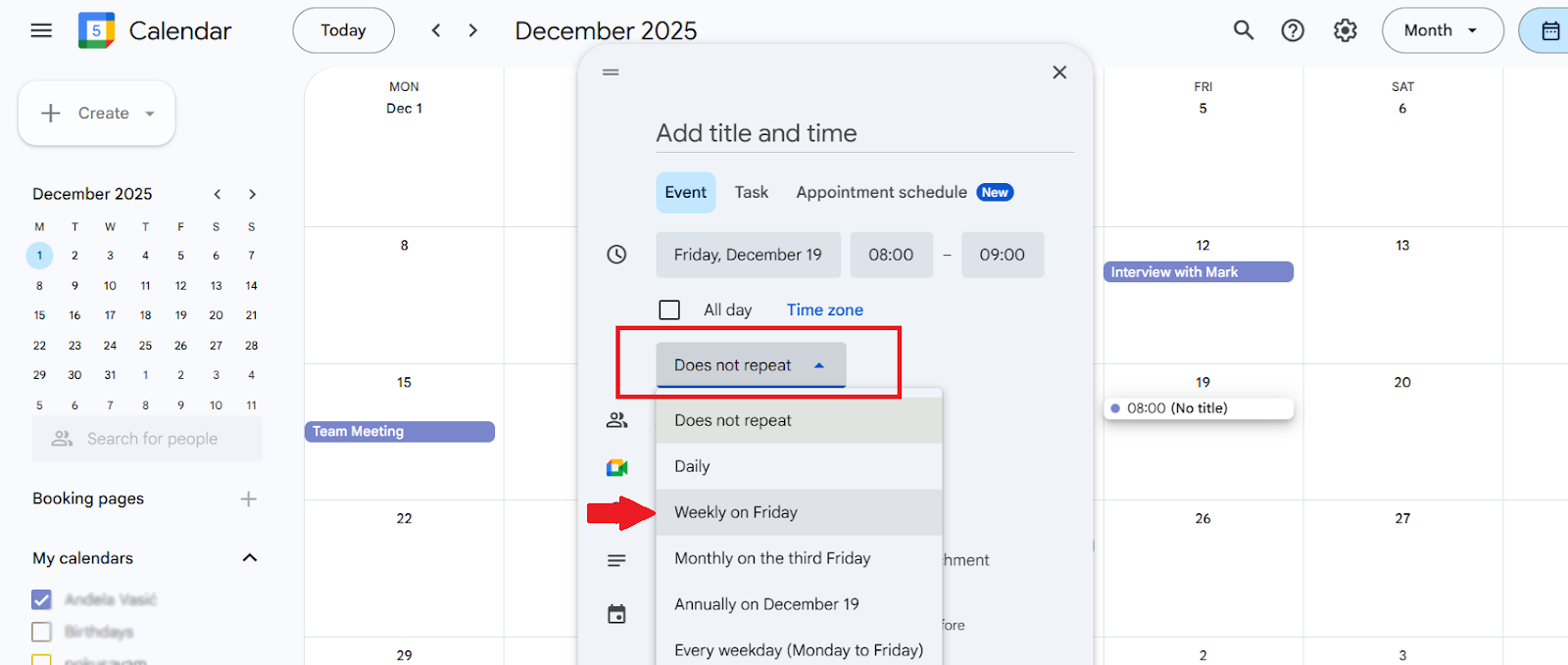1568x665 pixels.
Task: Uncheck the first calendar under My calendars
Action: [41, 599]
